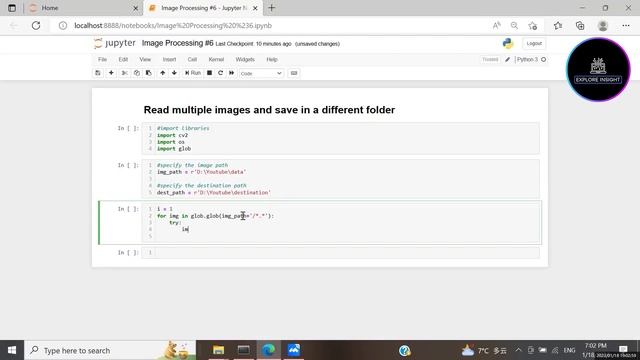Open the notification center icon
640x360 pixels.
pyautogui.click(x=623, y=349)
